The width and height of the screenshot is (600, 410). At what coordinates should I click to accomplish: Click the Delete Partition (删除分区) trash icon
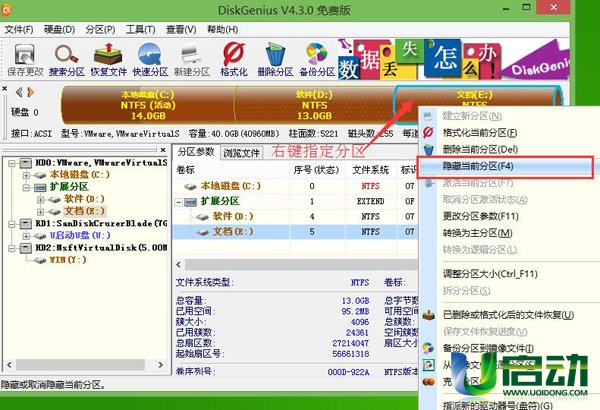click(x=275, y=60)
